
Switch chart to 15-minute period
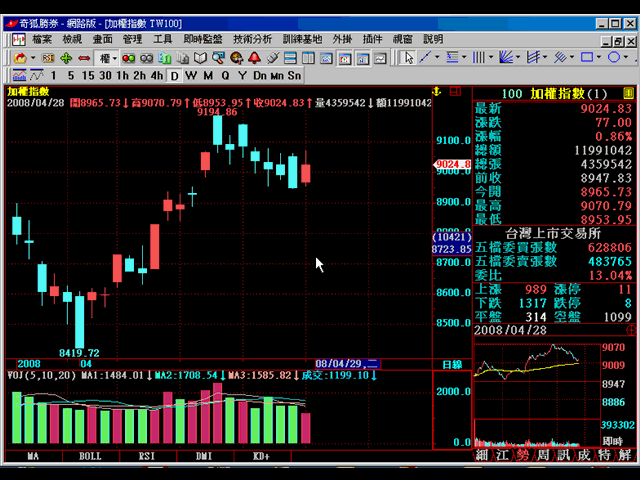(88, 76)
